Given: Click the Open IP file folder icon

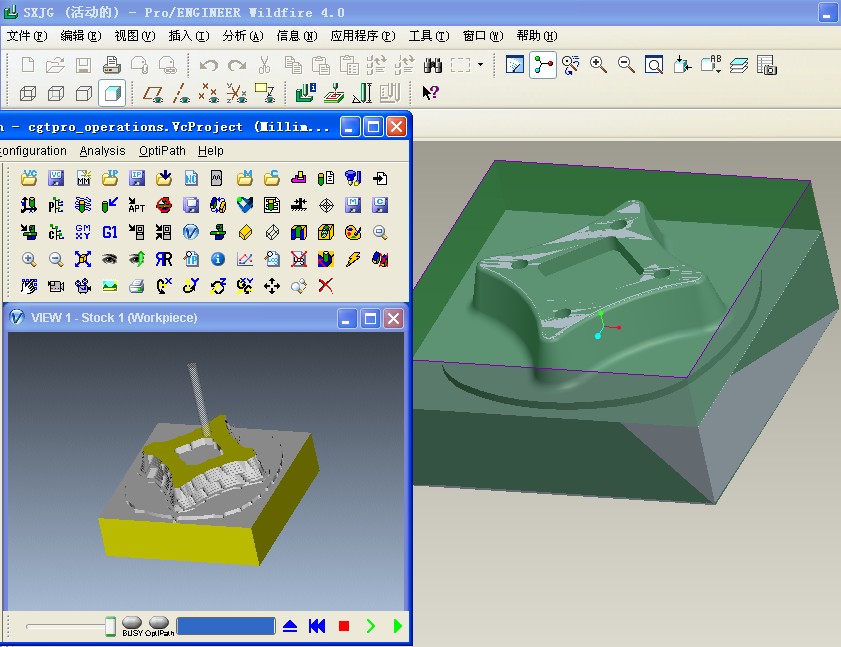Looking at the screenshot, I should coord(110,178).
